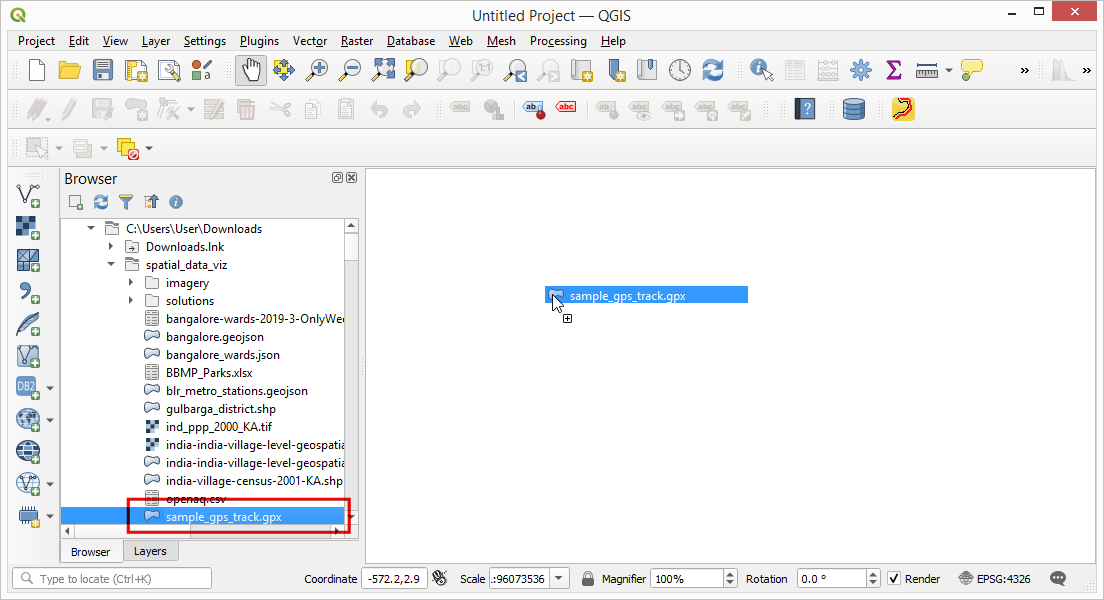
Task: Open the Processing menu
Action: [558, 41]
